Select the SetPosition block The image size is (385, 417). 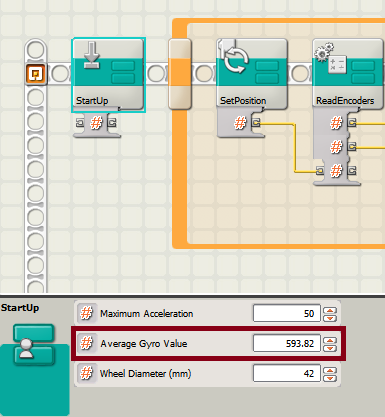[x=252, y=74]
